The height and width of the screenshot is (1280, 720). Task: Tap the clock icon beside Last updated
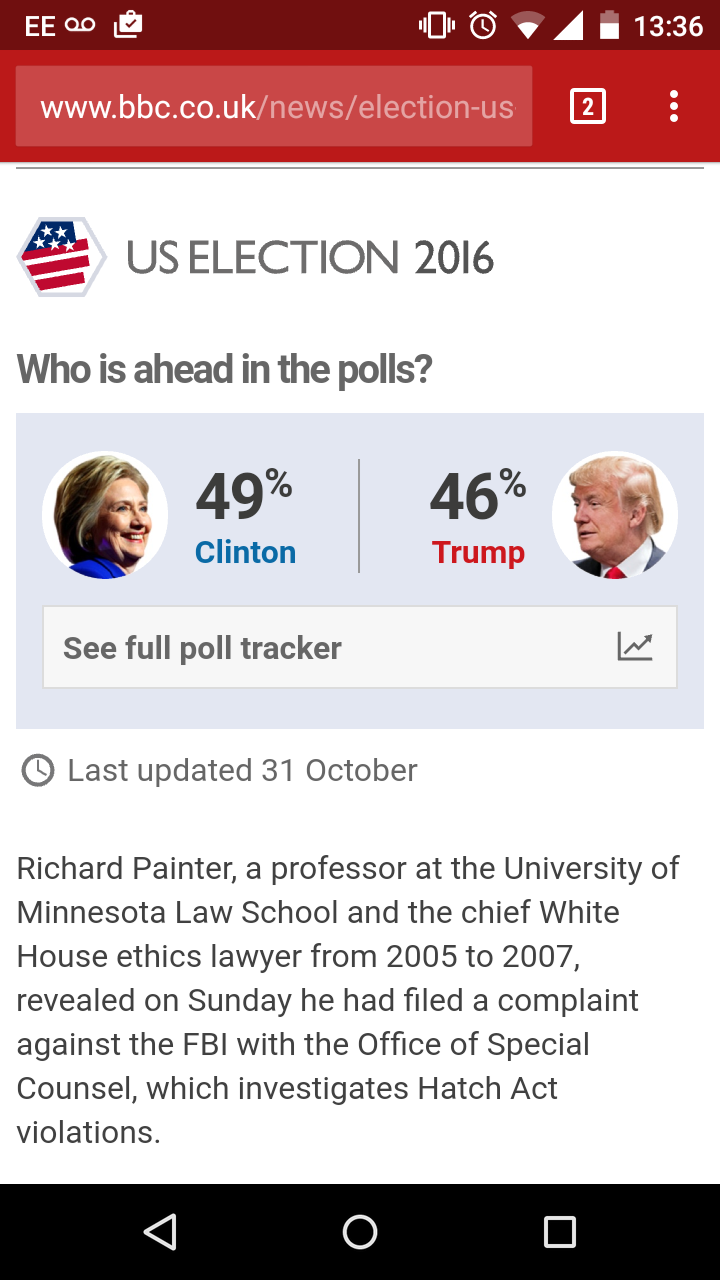click(38, 771)
